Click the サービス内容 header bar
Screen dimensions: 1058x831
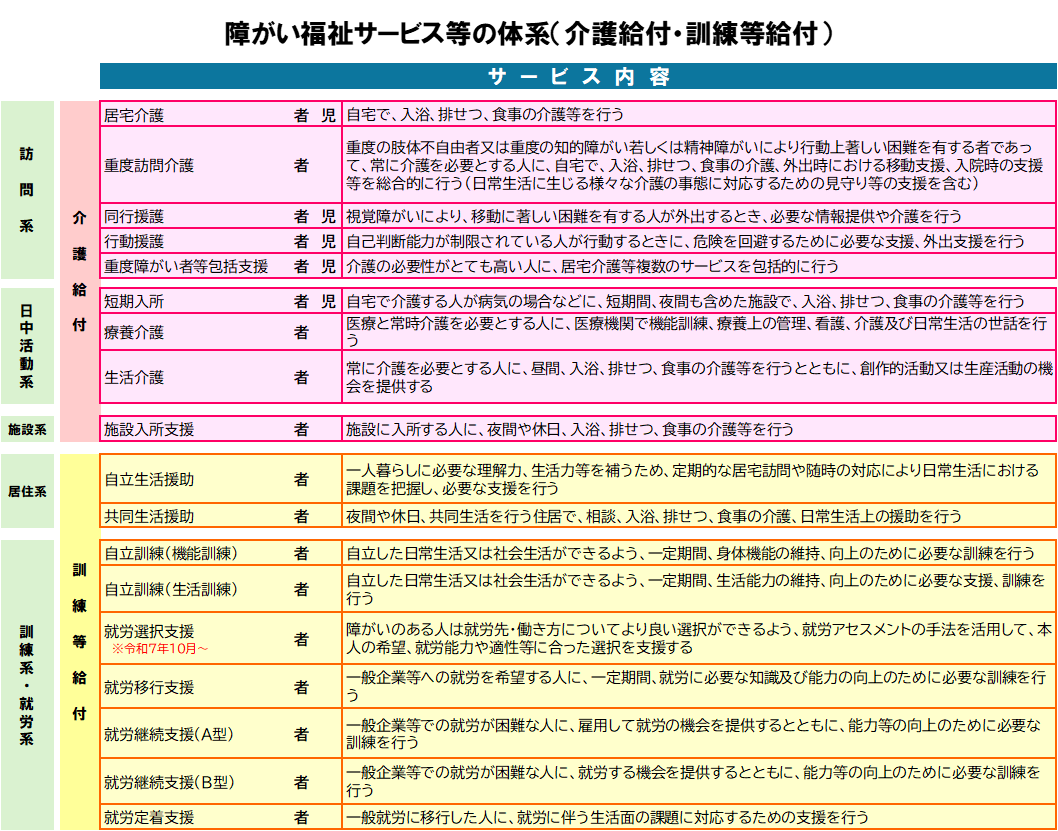[x=578, y=77]
